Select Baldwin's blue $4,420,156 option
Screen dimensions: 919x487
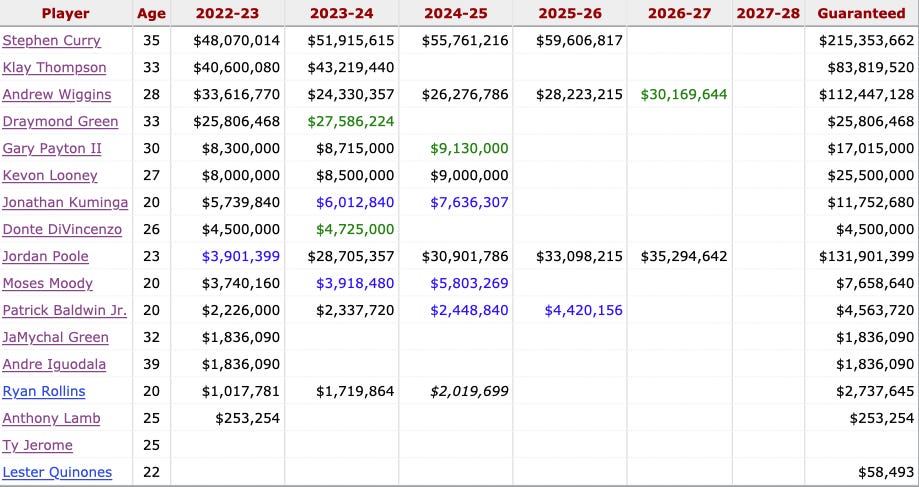pyautogui.click(x=584, y=310)
